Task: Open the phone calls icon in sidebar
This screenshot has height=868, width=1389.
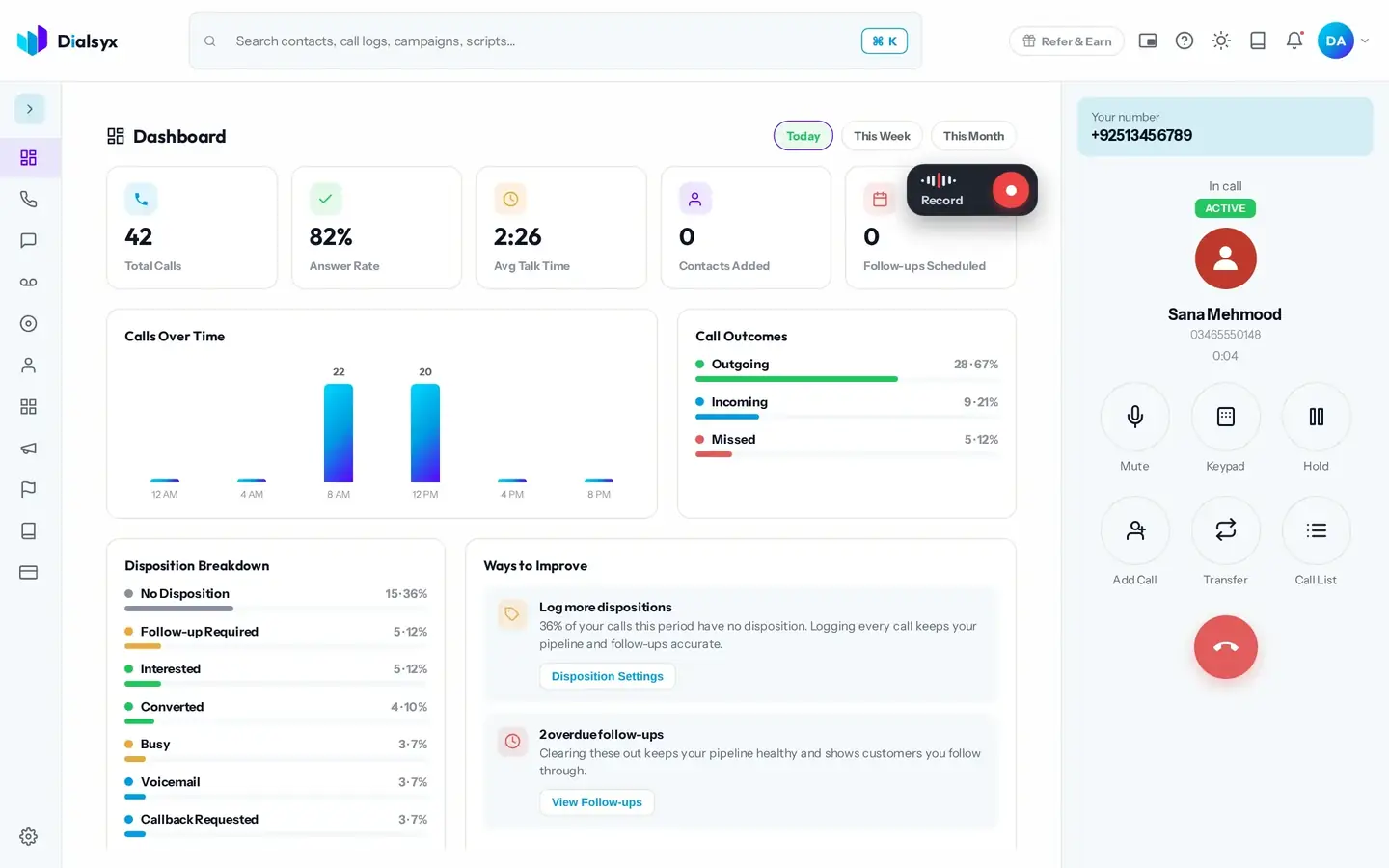Action: 29,199
